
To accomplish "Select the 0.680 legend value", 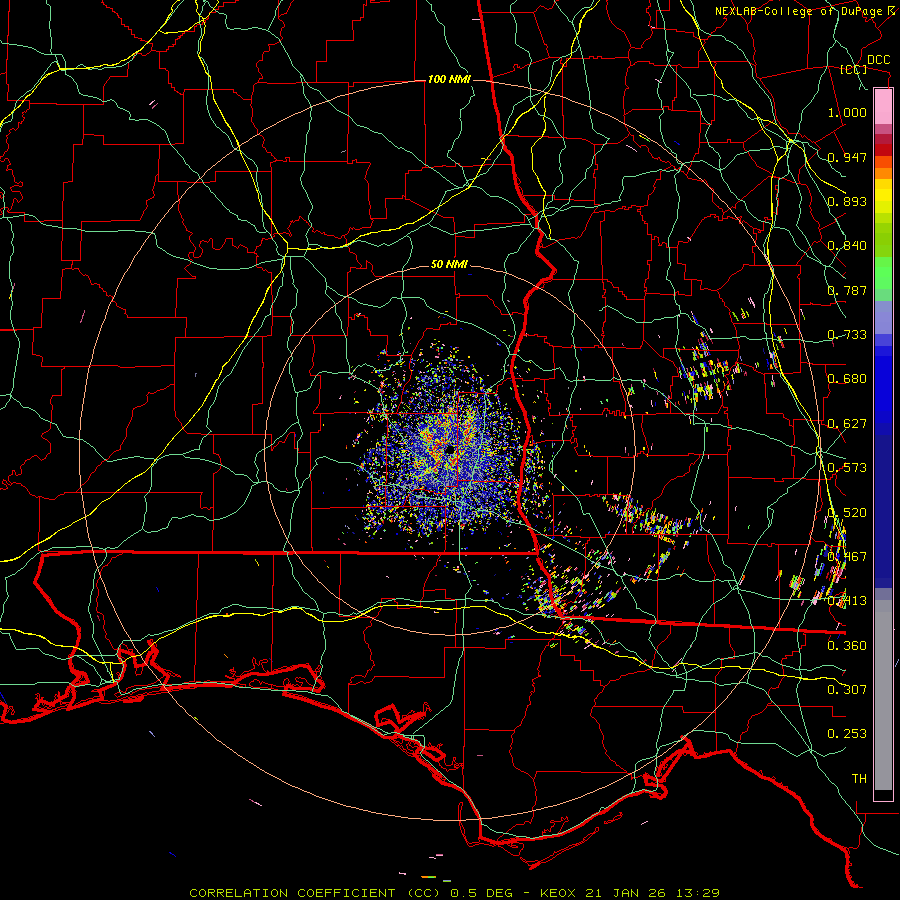I will 847,379.
